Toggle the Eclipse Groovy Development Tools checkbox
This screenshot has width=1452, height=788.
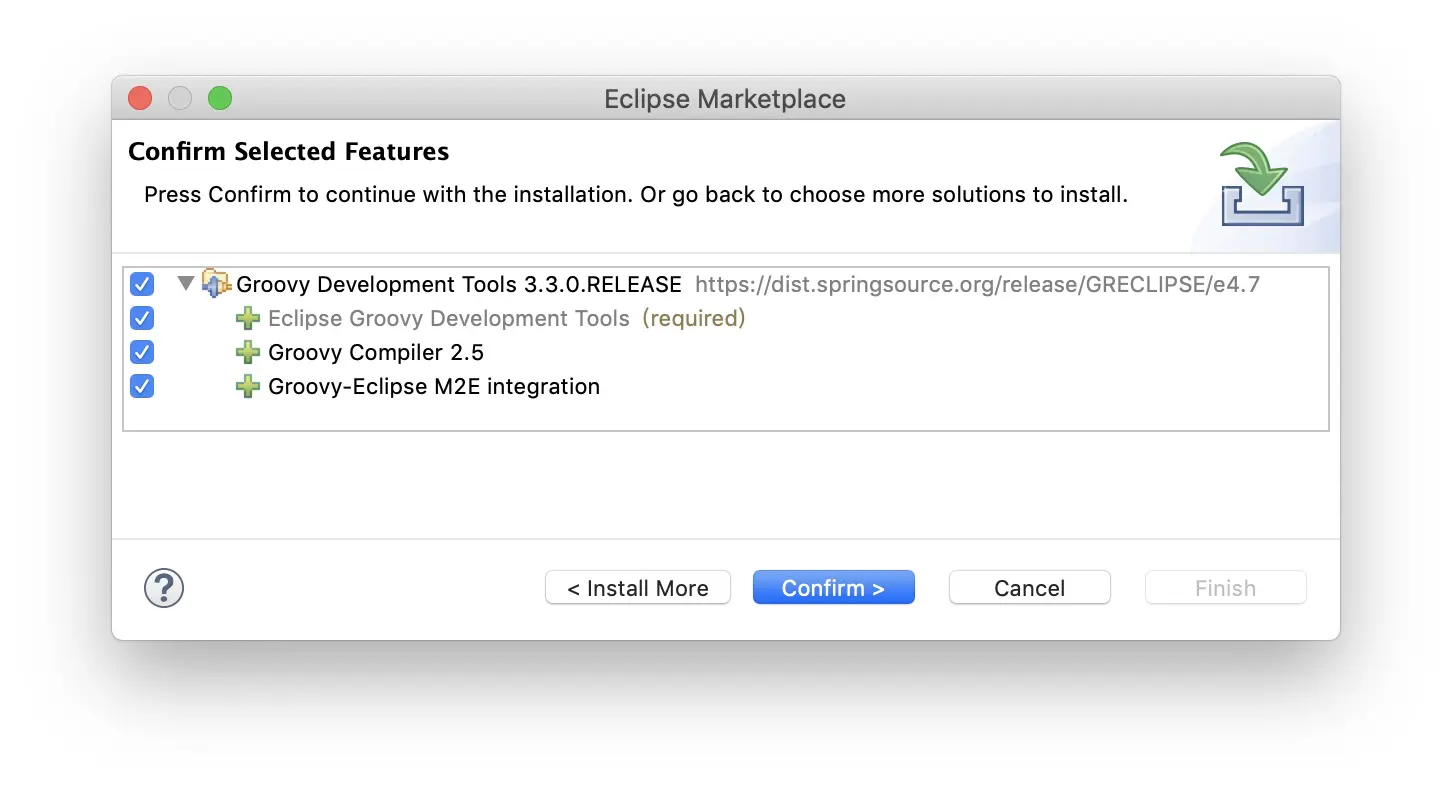(142, 319)
